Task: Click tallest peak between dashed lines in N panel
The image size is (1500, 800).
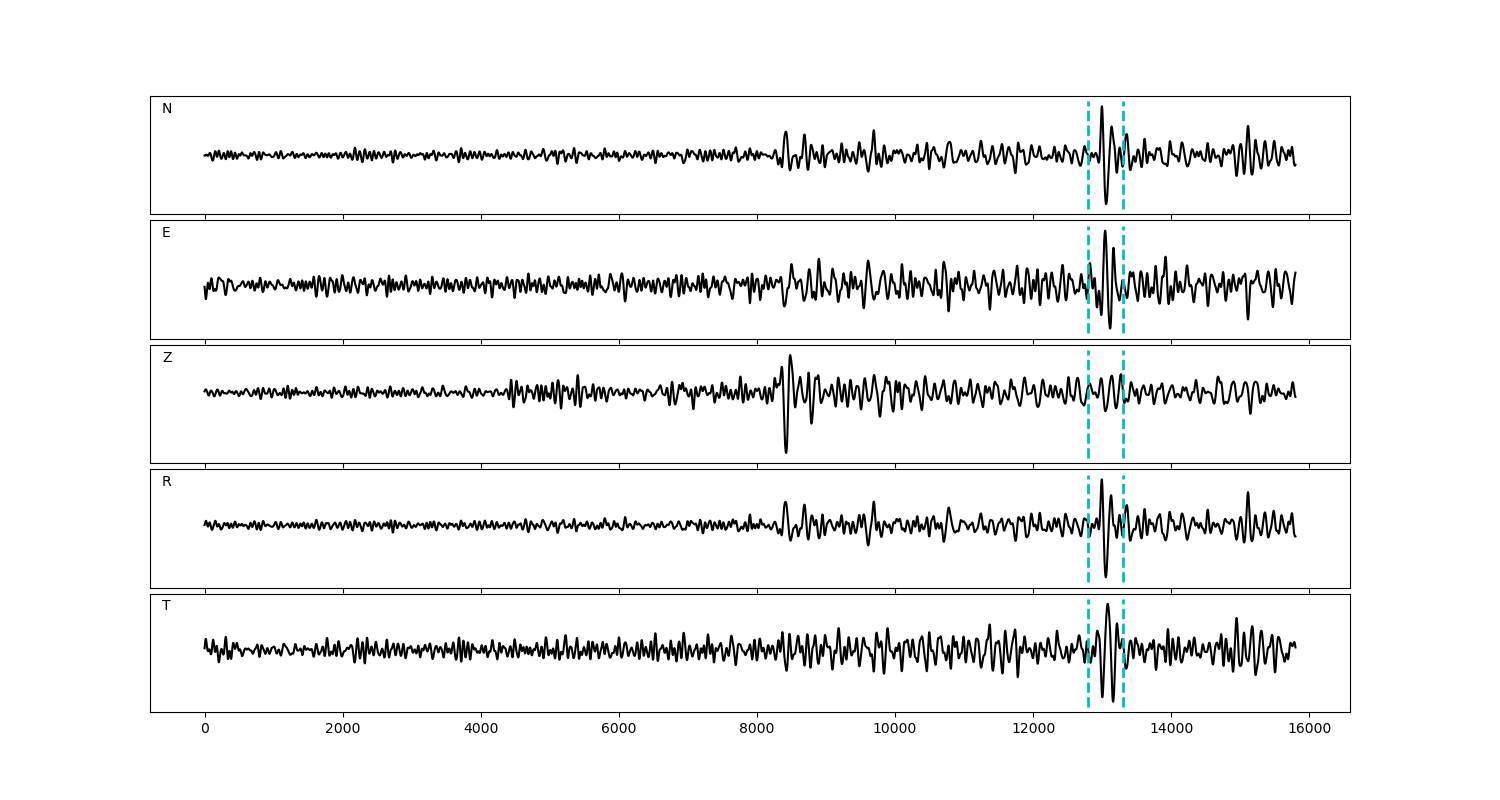Action: (x=1101, y=107)
